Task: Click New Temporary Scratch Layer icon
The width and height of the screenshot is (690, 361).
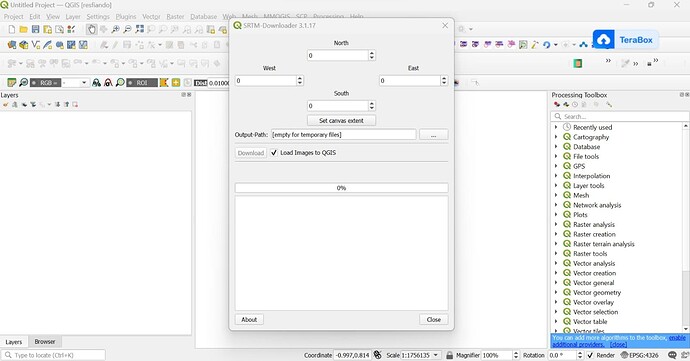Action: (x=59, y=45)
